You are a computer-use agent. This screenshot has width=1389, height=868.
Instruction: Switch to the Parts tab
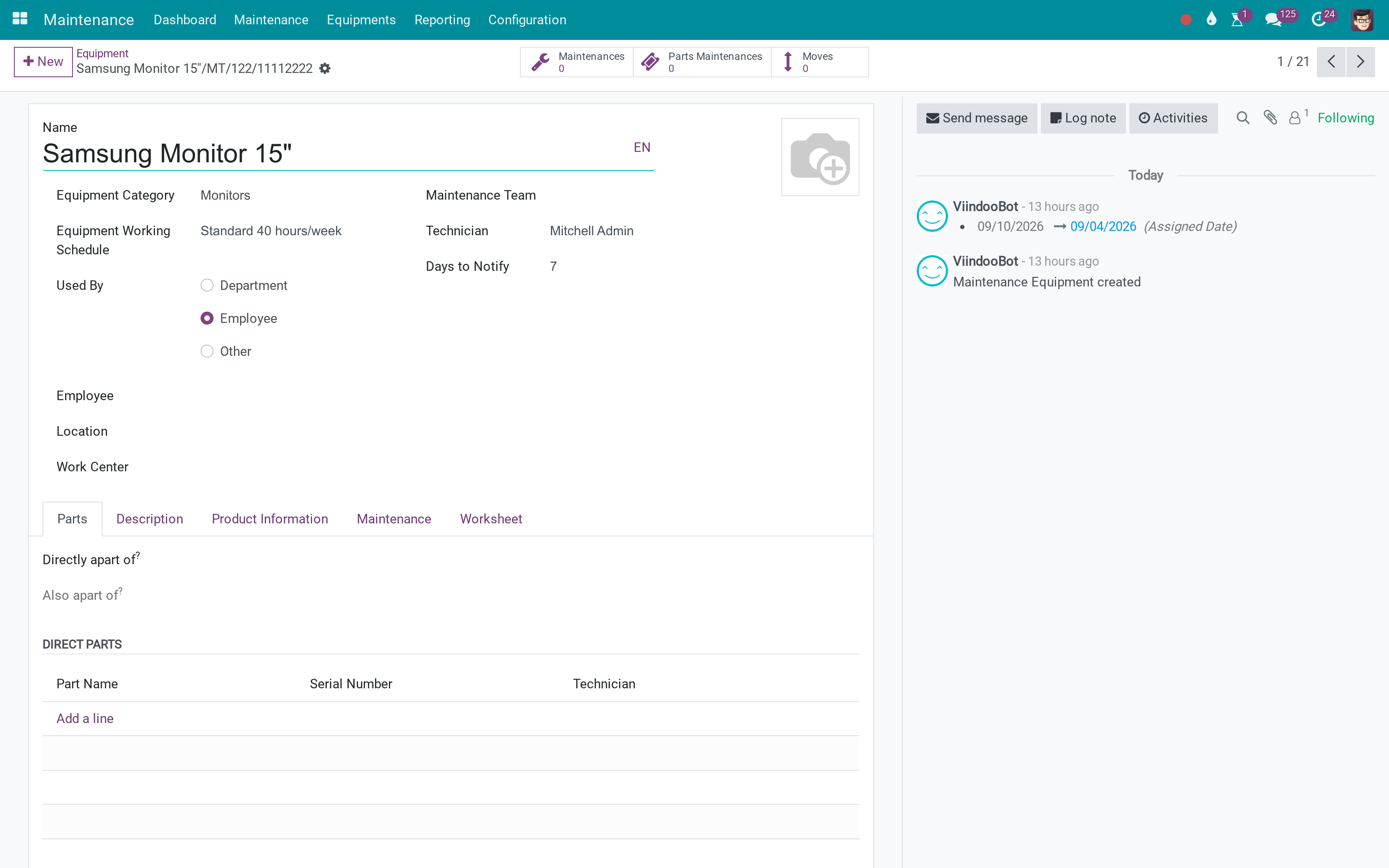72,519
